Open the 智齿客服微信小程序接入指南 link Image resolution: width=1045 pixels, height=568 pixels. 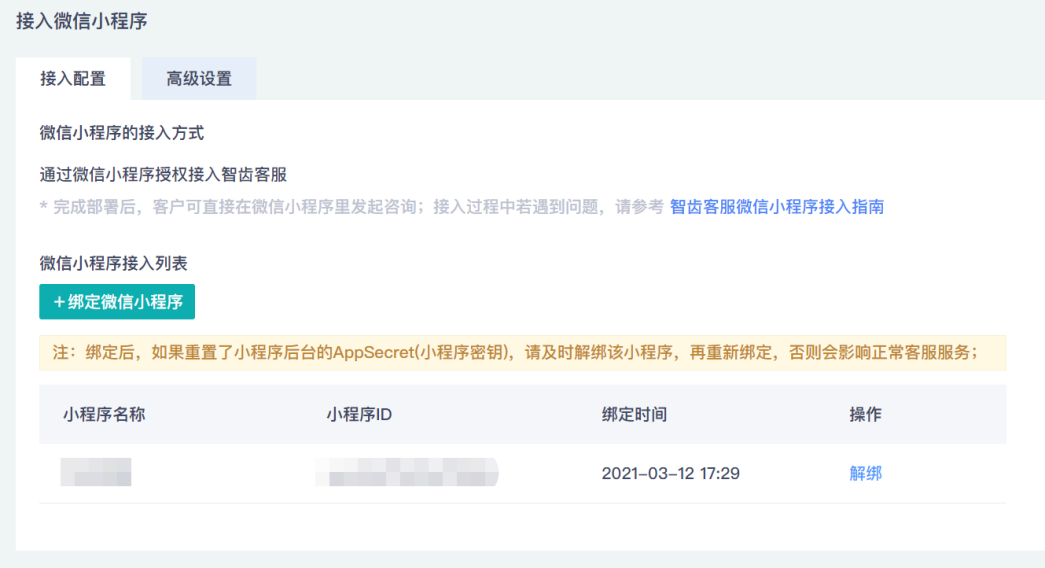(776, 207)
